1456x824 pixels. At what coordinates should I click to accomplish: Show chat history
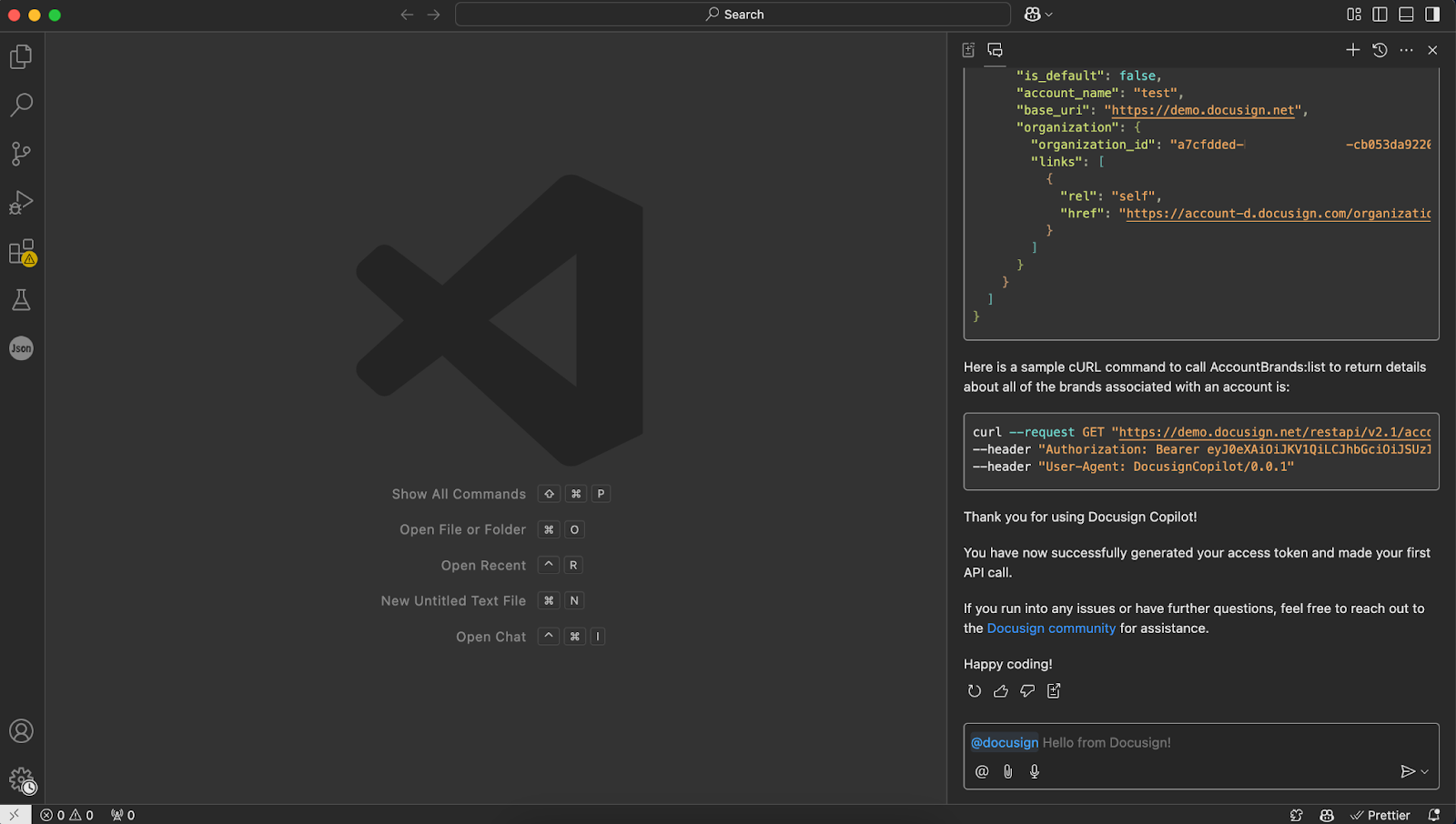pos(1380,50)
